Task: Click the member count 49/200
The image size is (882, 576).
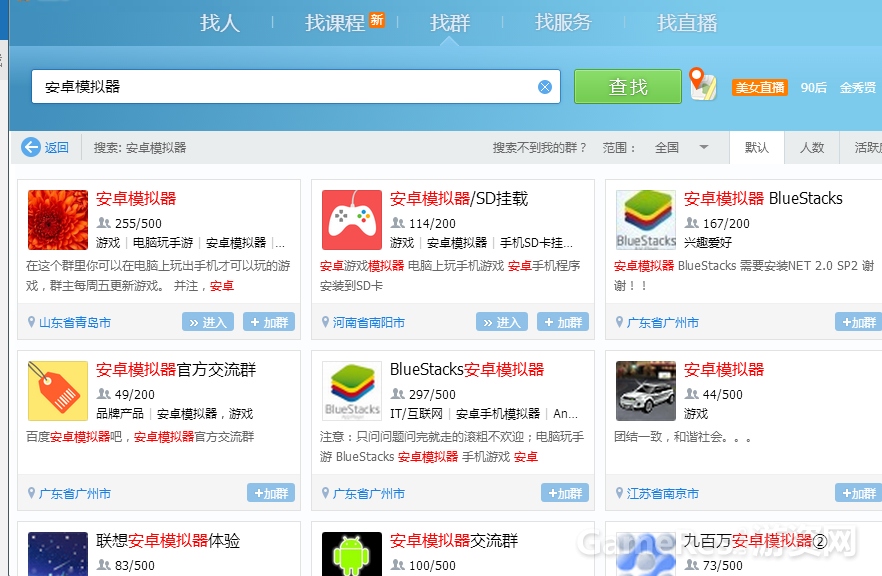Action: pyautogui.click(x=134, y=394)
